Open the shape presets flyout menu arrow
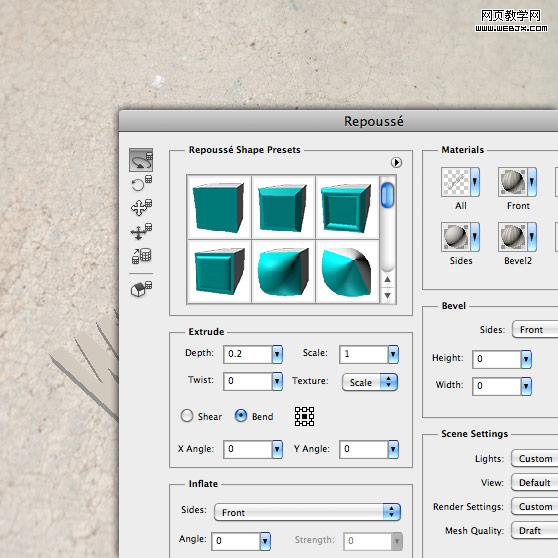 tap(396, 162)
